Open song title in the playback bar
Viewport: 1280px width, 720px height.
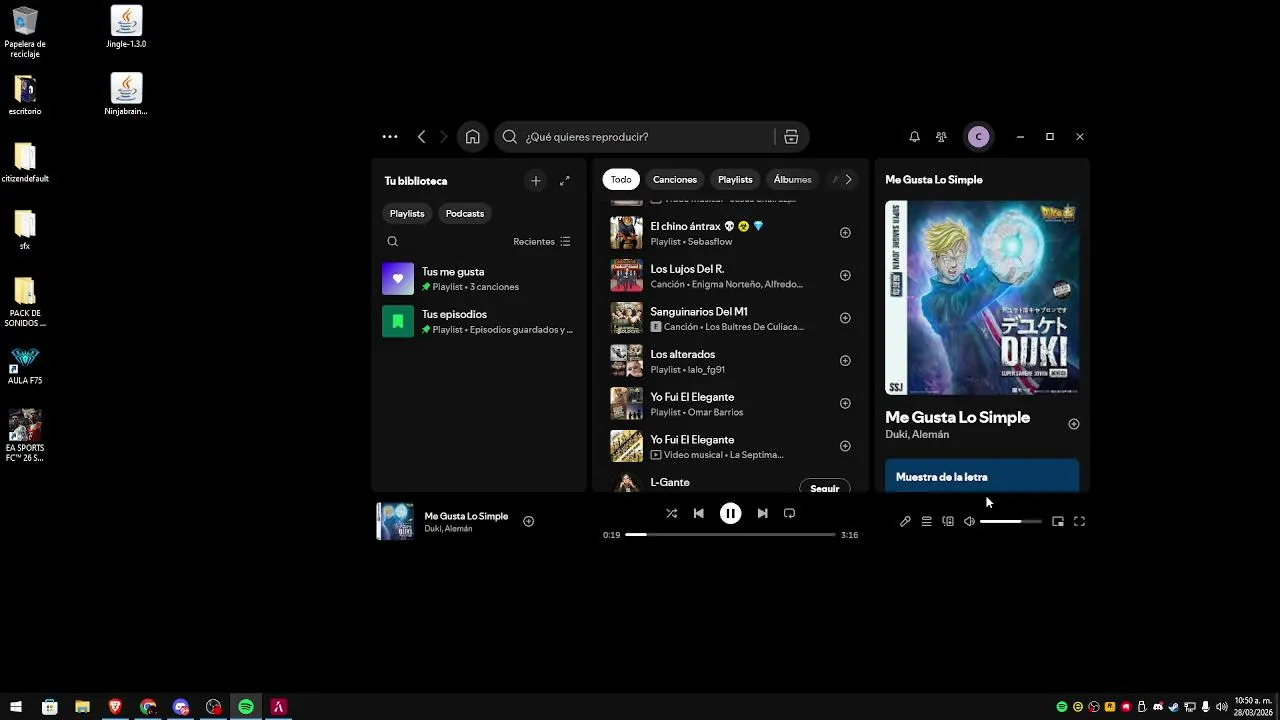466,516
